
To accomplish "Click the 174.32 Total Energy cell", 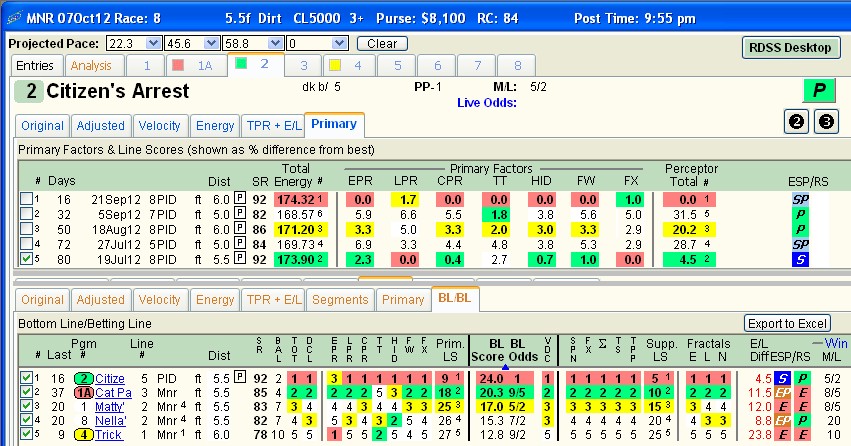I will click(301, 199).
